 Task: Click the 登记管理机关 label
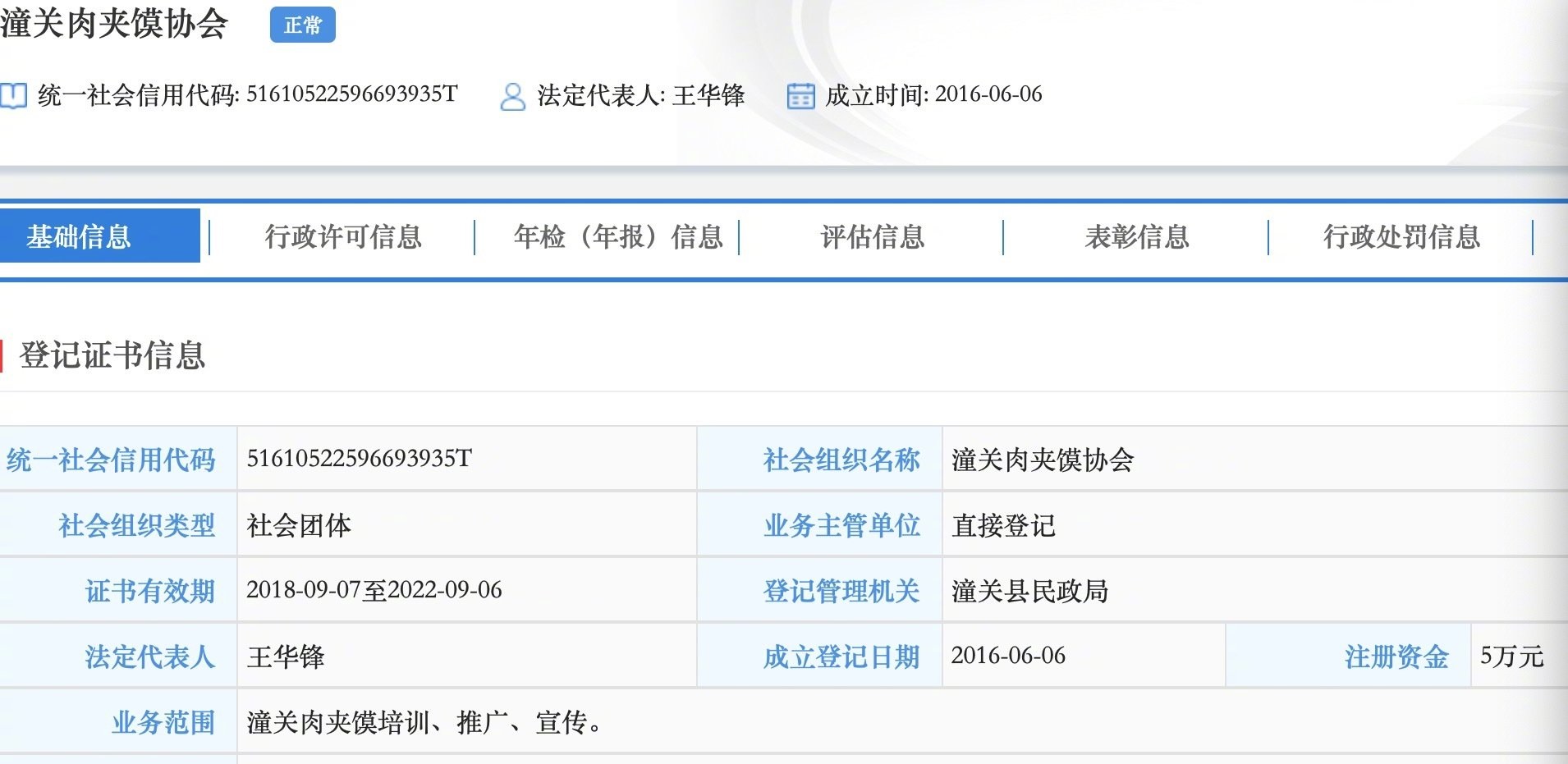[841, 591]
